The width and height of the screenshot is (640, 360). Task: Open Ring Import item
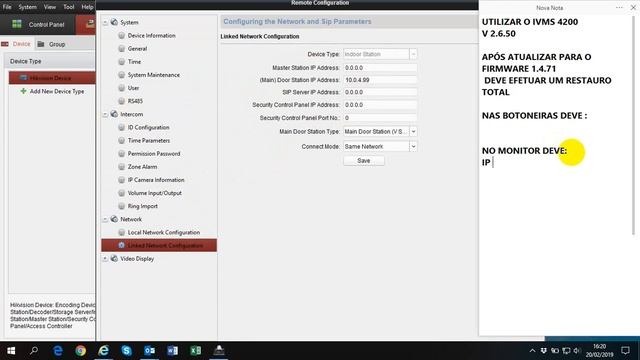pos(142,206)
